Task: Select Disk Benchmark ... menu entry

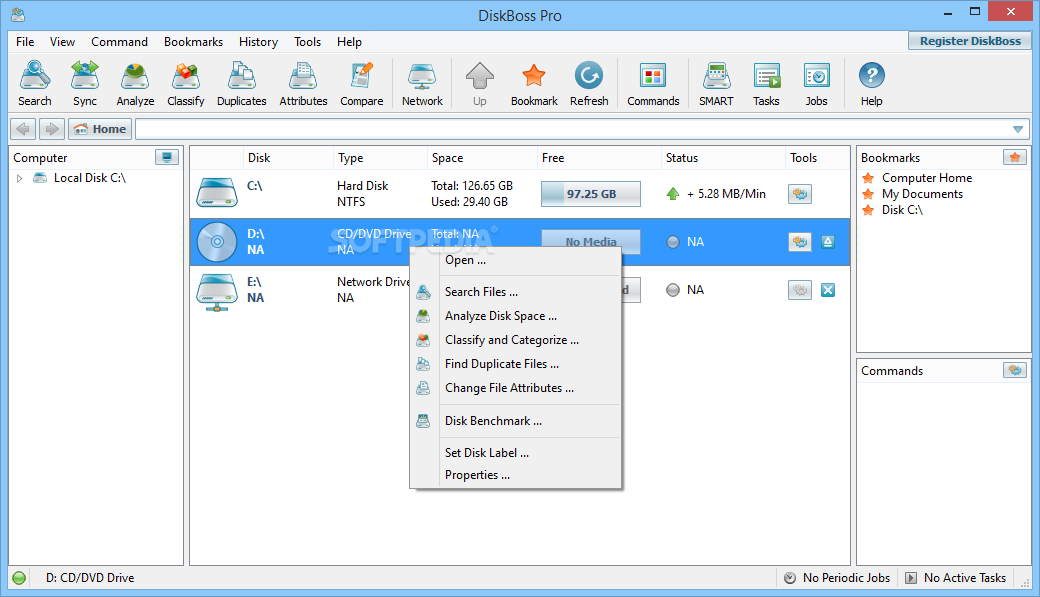Action: click(515, 421)
